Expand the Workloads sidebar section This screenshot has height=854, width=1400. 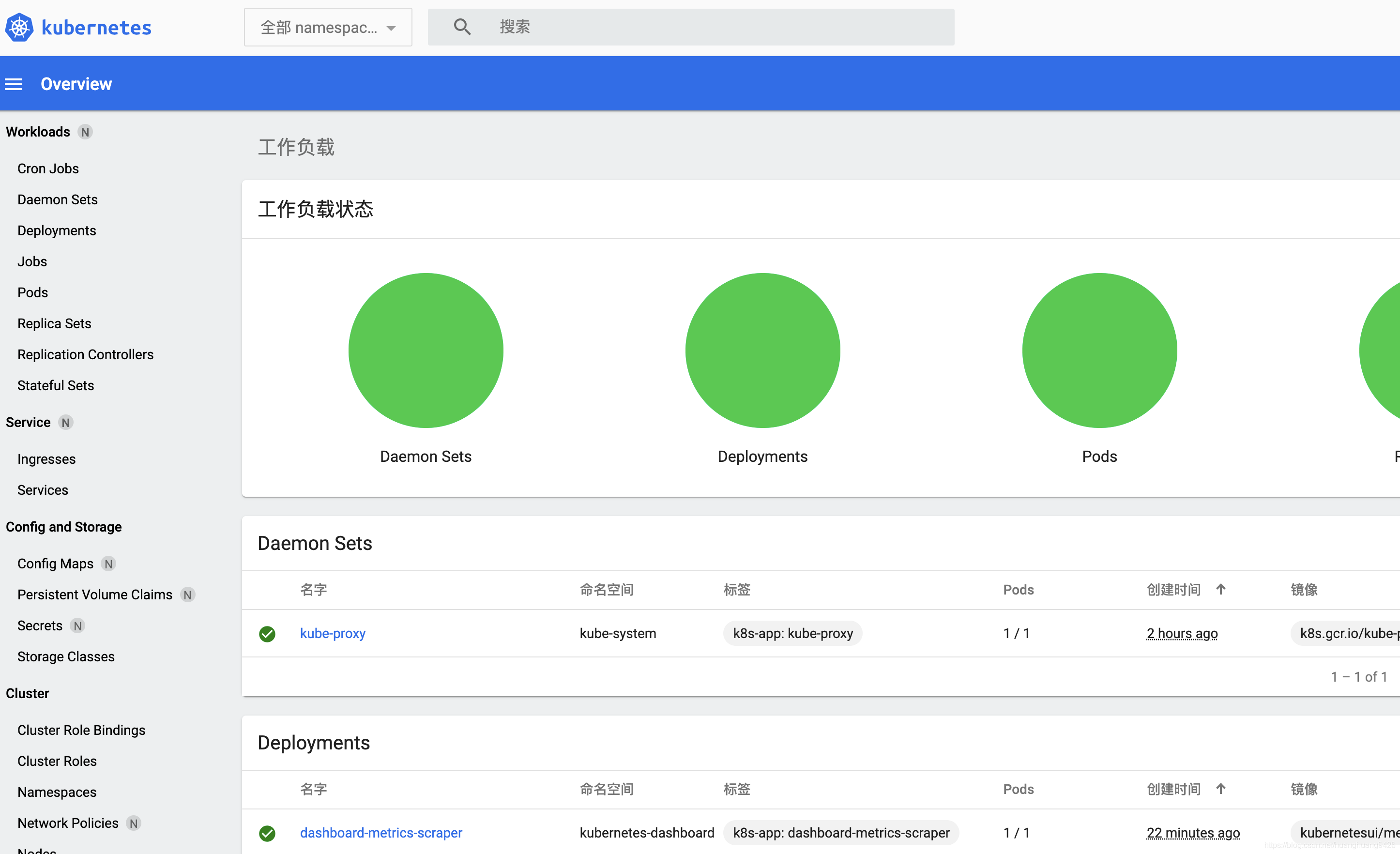[38, 132]
